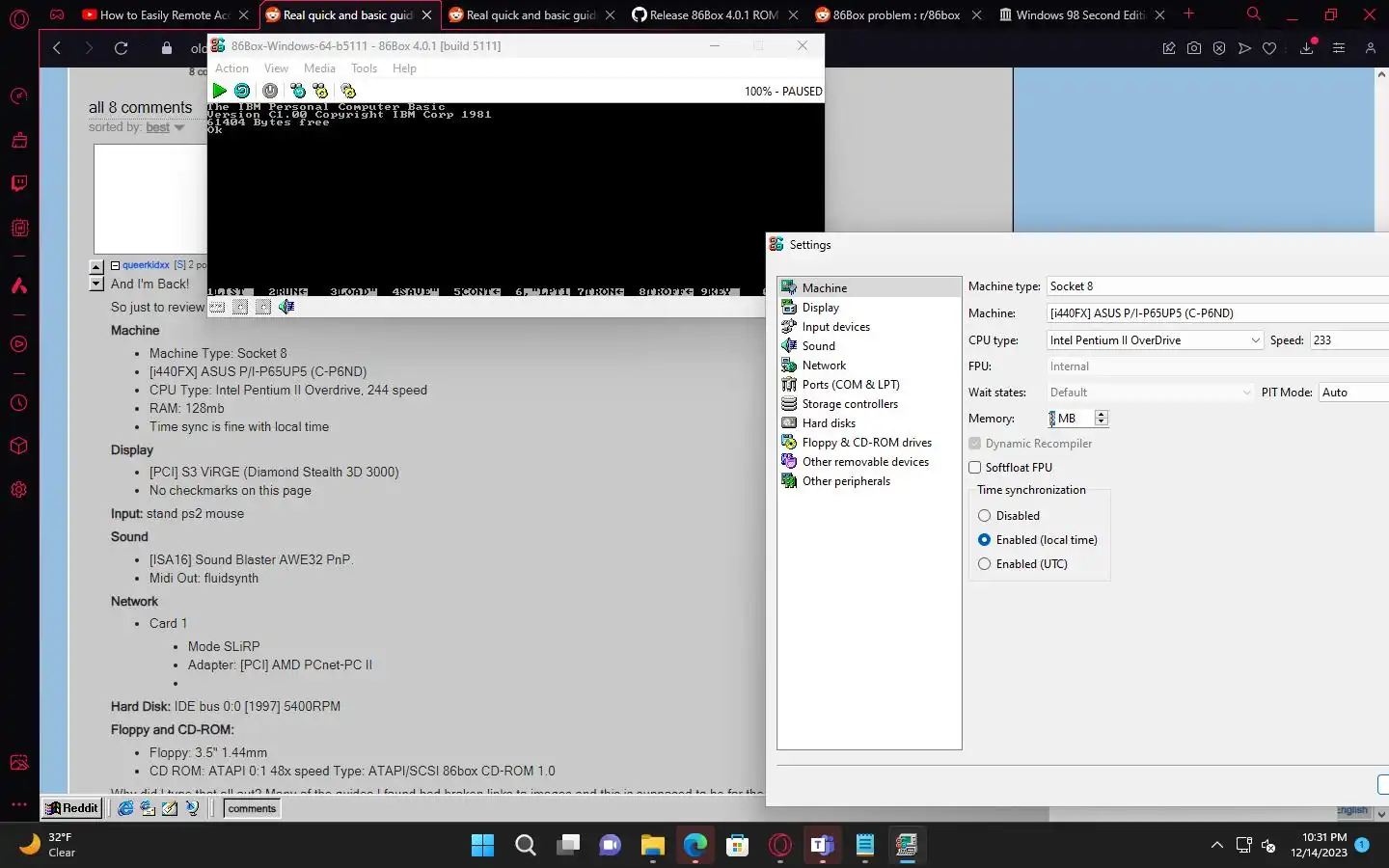
Task: Open settings via 86Box toolbar gear icon
Action: pos(348,91)
